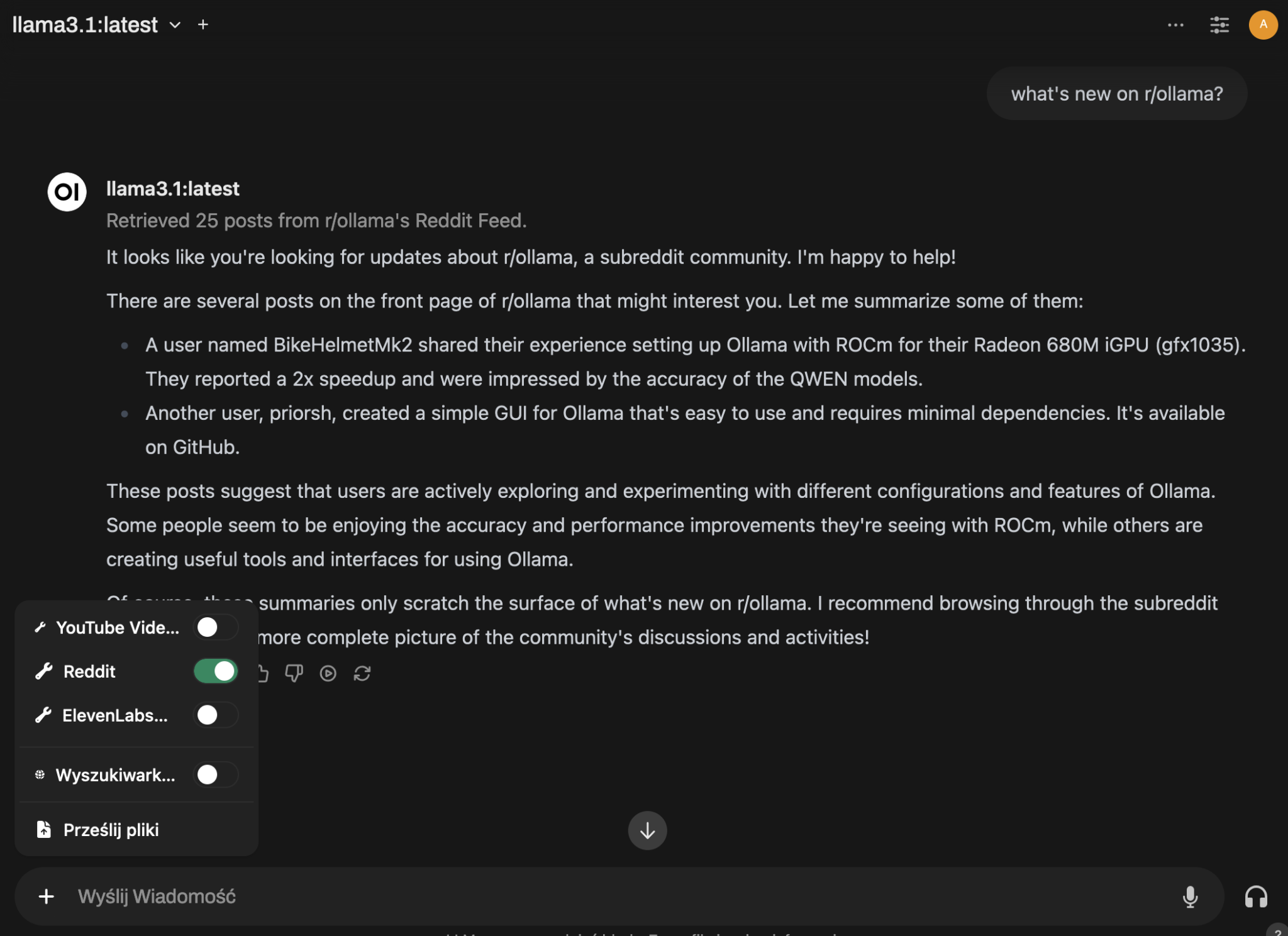Expand the plus menu in the message input
1288x936 pixels.
pyautogui.click(x=47, y=896)
